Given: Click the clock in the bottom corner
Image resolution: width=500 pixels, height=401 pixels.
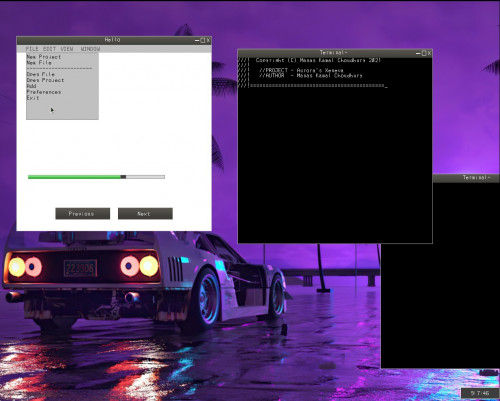Looking at the screenshot, I should (480, 393).
